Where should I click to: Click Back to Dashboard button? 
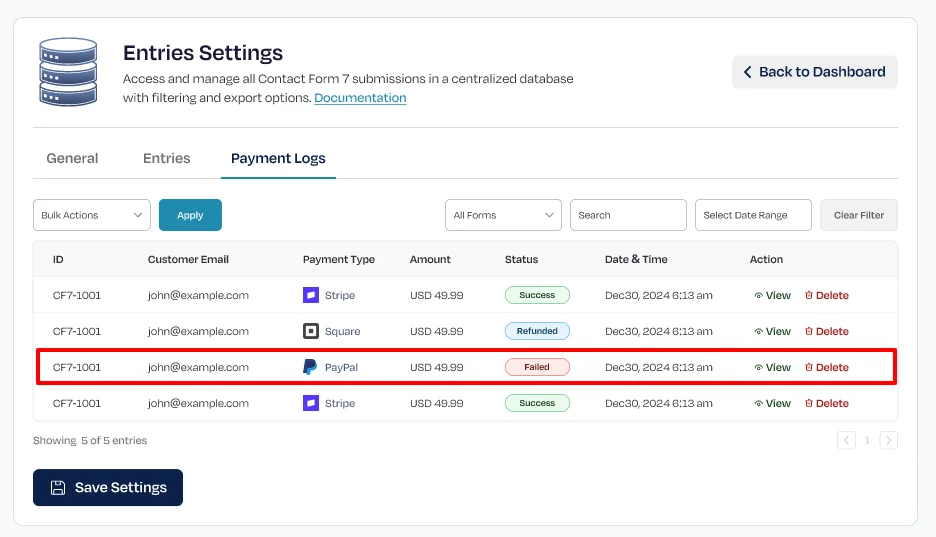[x=815, y=72]
